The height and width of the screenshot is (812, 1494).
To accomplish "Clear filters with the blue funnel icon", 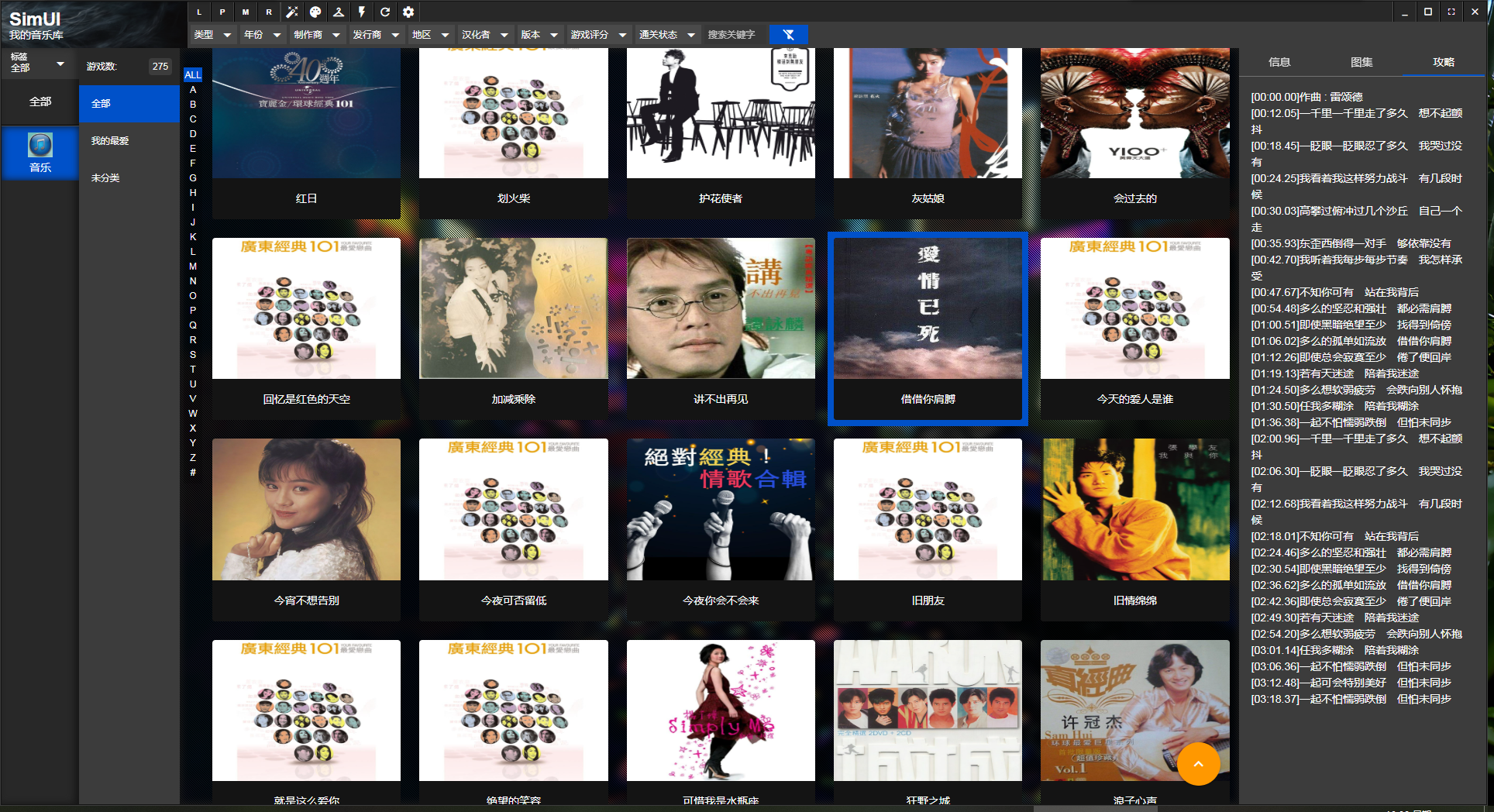I will click(x=788, y=34).
